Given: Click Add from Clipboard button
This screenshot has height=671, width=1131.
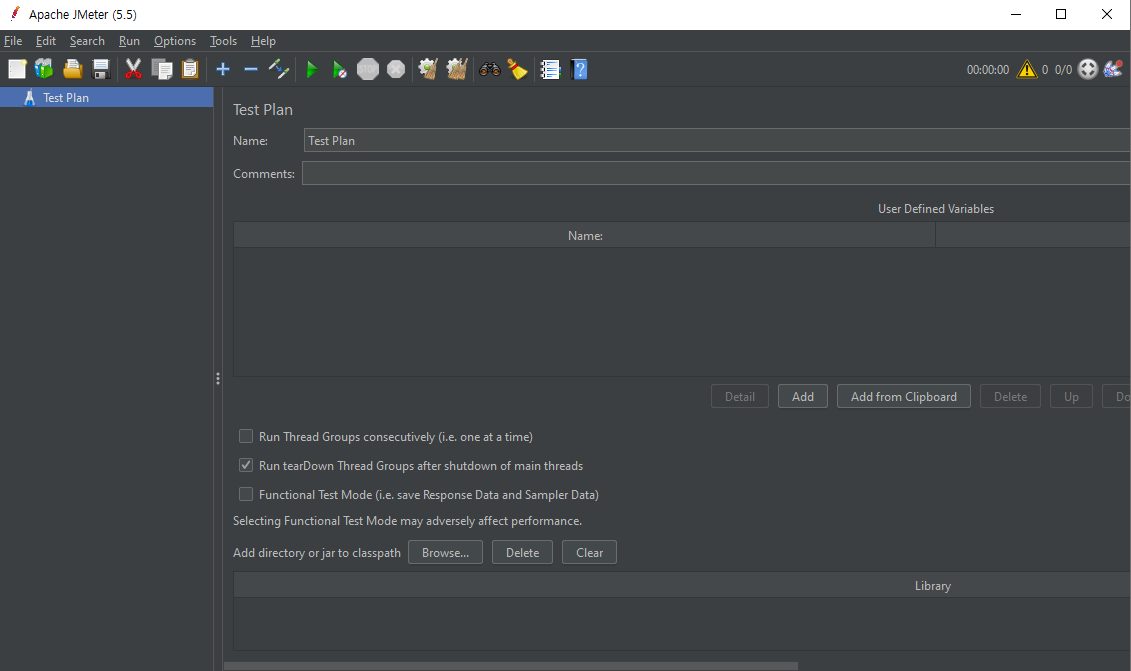Looking at the screenshot, I should 904,396.
